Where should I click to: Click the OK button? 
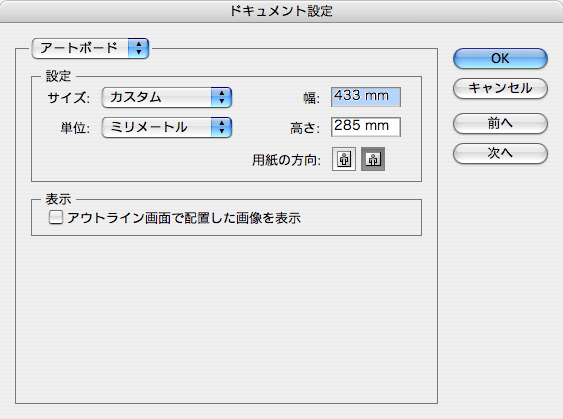coord(500,59)
